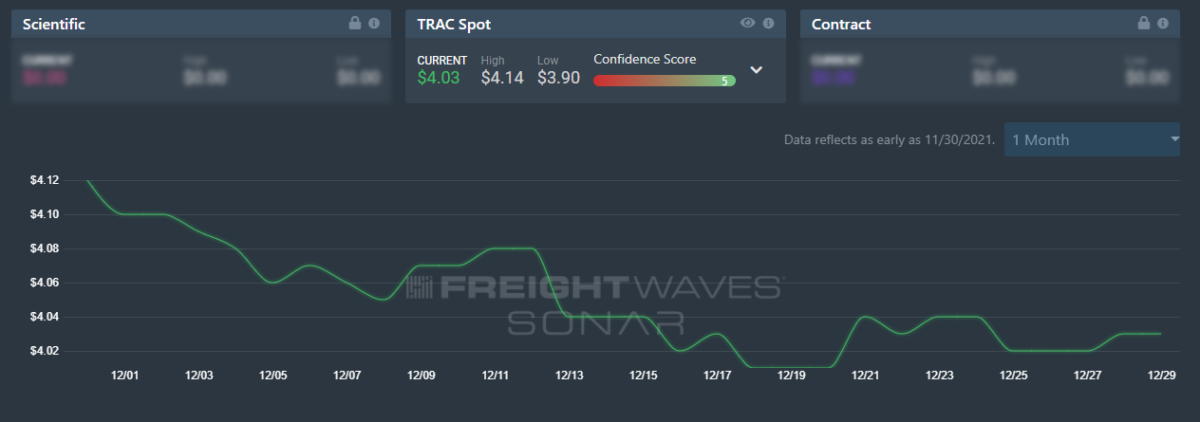Viewport: 1200px width, 422px height.
Task: Click the blurred Scientific current value
Action: click(44, 78)
